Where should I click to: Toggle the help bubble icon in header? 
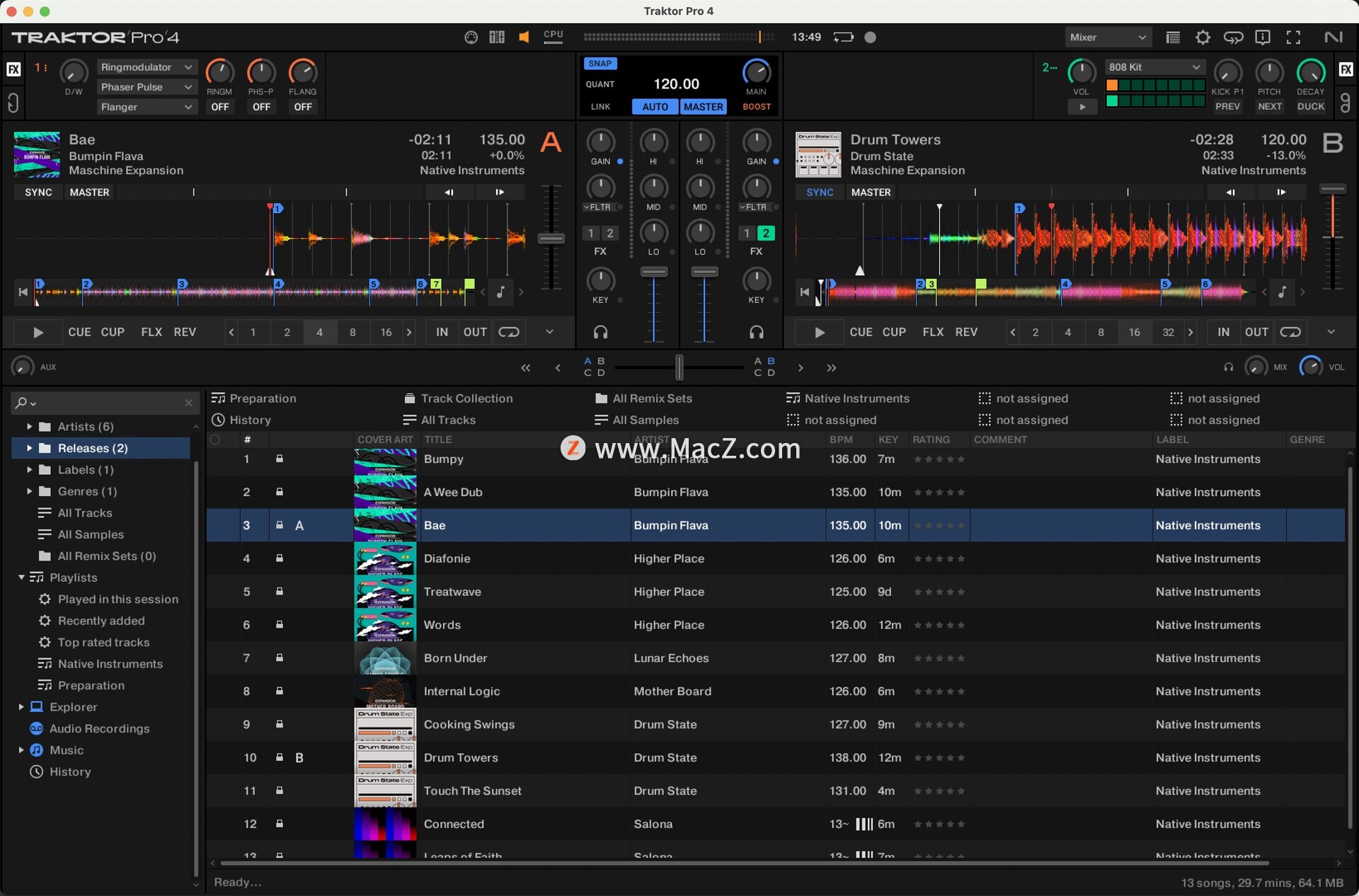[x=1263, y=38]
